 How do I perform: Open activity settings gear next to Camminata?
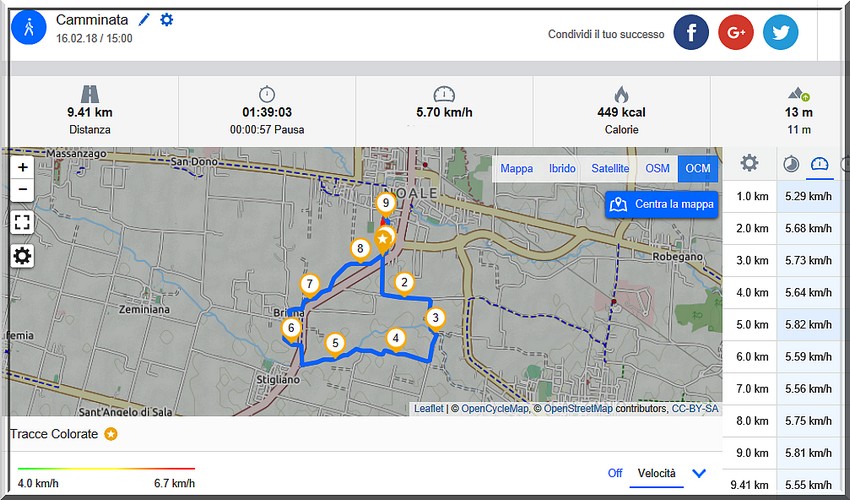(166, 20)
